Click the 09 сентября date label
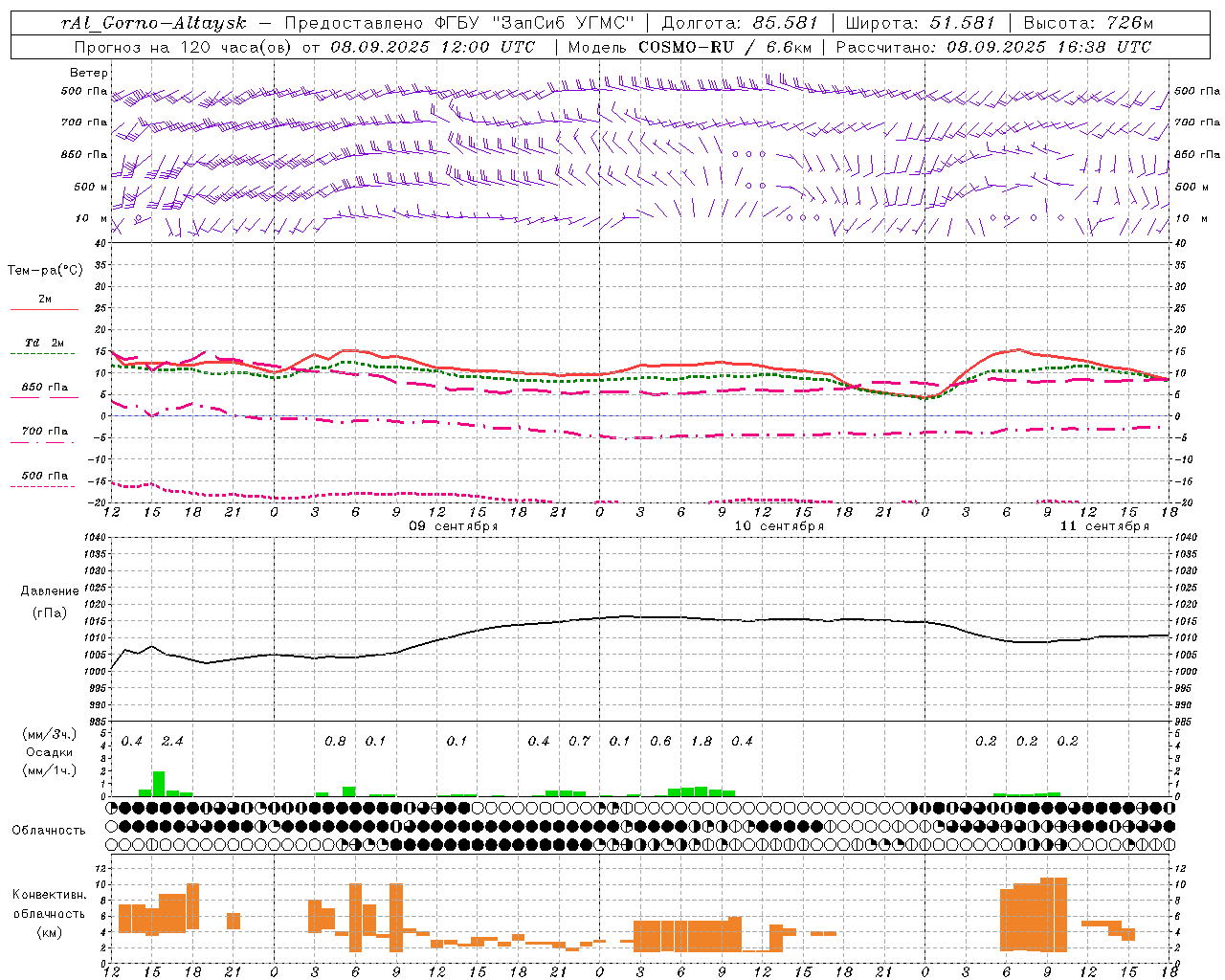Screen dimensions: 1225x980 [454, 526]
